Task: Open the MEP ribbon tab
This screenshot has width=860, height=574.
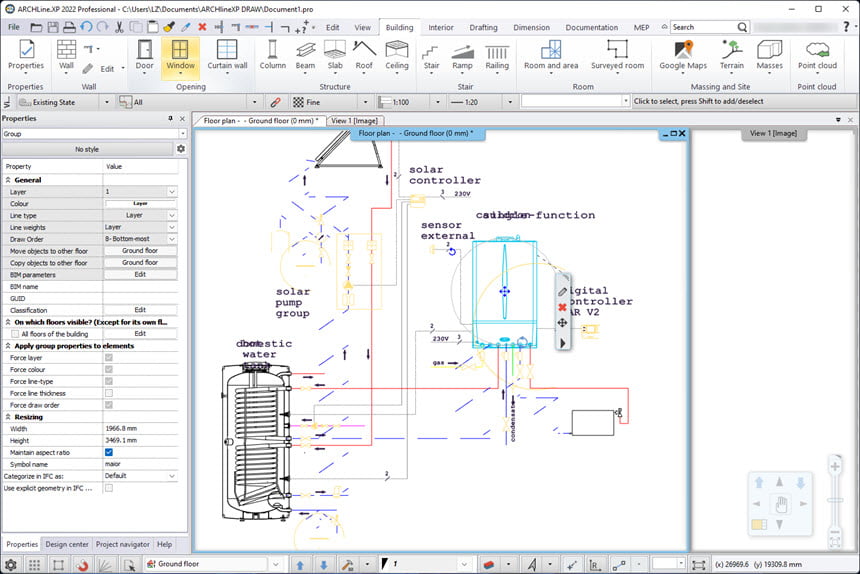Action: 641,27
